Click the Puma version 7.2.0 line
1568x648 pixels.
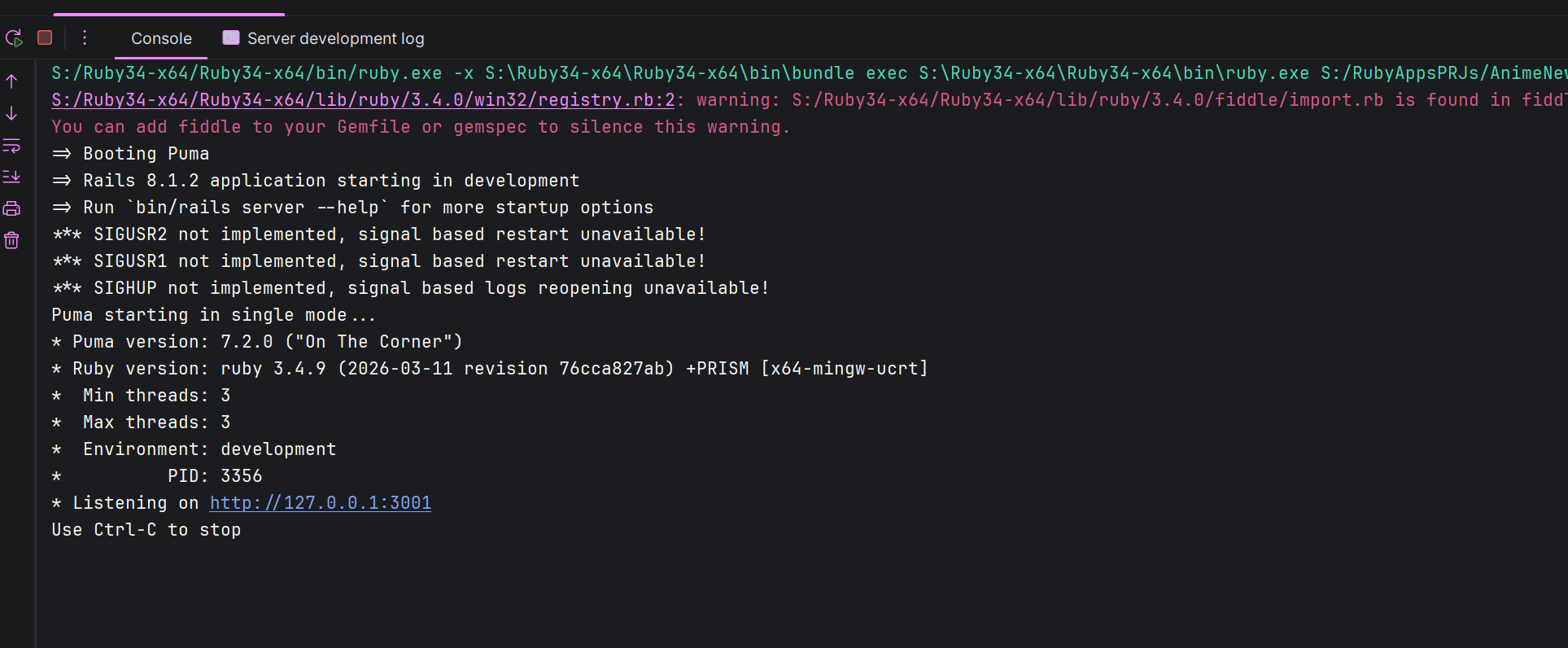(257, 342)
